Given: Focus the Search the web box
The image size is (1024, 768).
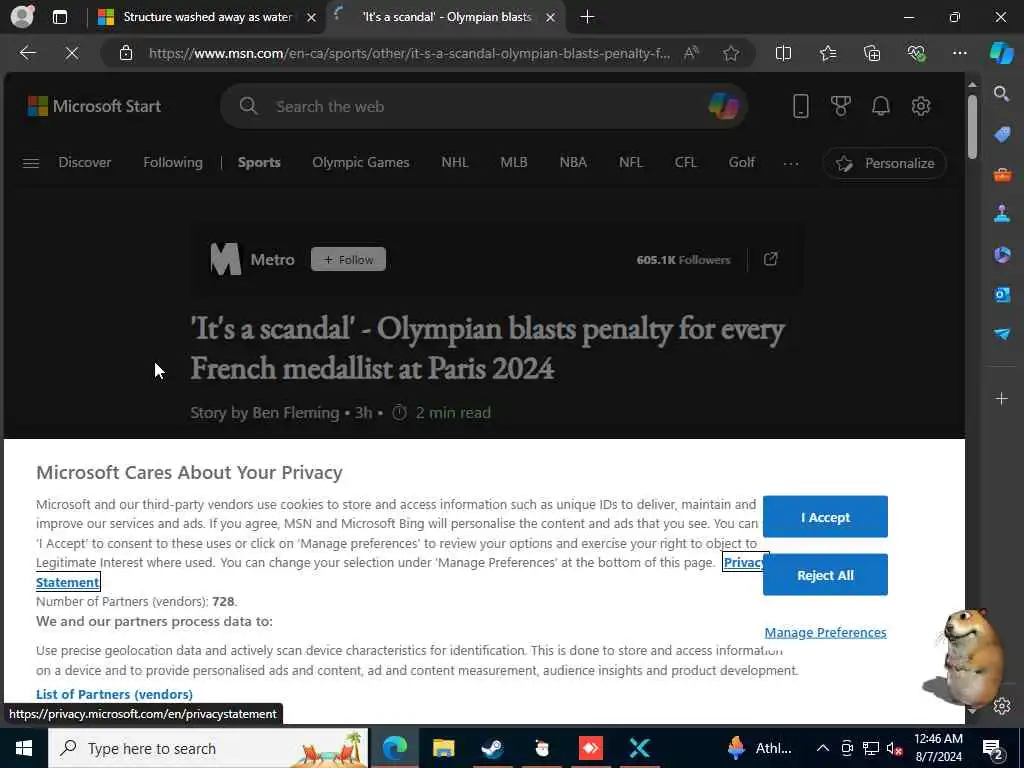Looking at the screenshot, I should coord(483,106).
